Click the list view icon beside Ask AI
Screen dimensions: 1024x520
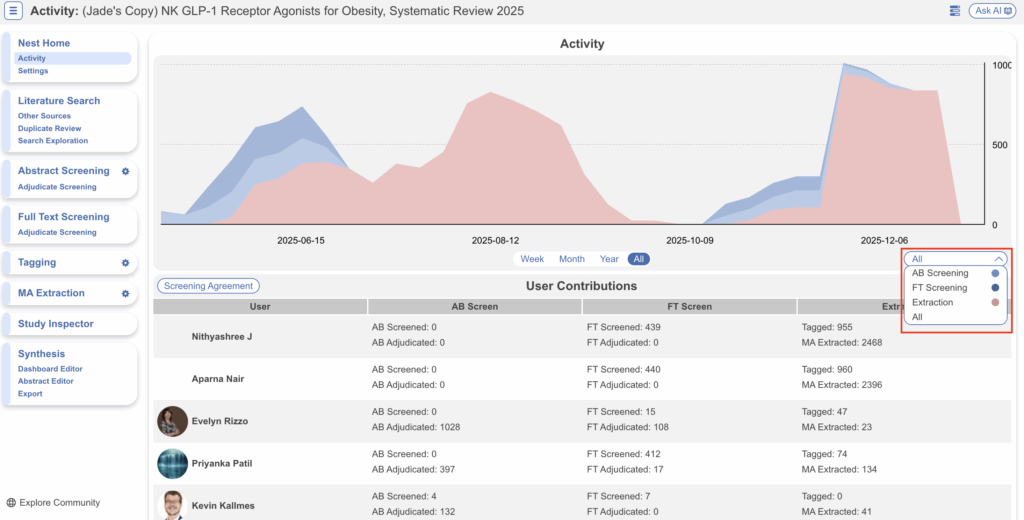pos(955,11)
